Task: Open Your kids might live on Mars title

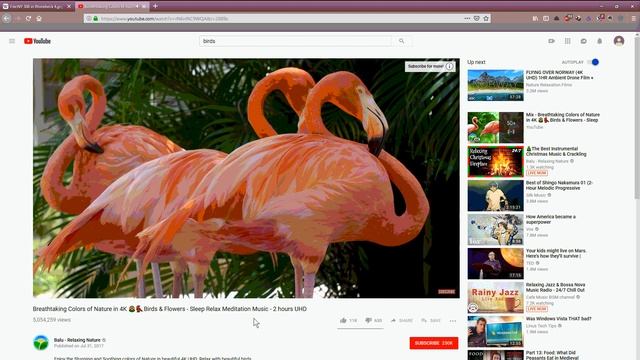Action: (556, 253)
